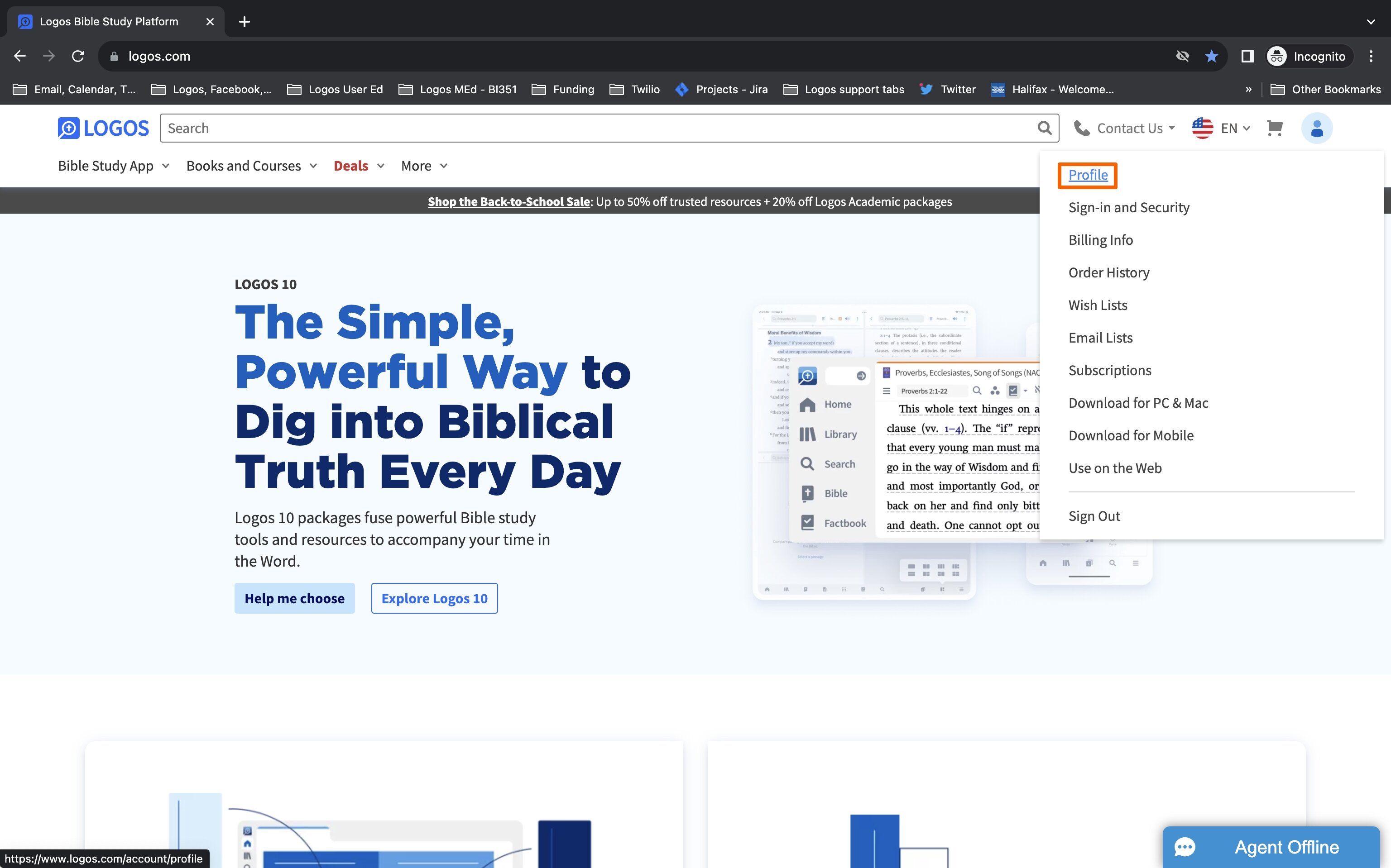Click the search magnifier icon
Image resolution: width=1391 pixels, height=868 pixels.
1044,128
